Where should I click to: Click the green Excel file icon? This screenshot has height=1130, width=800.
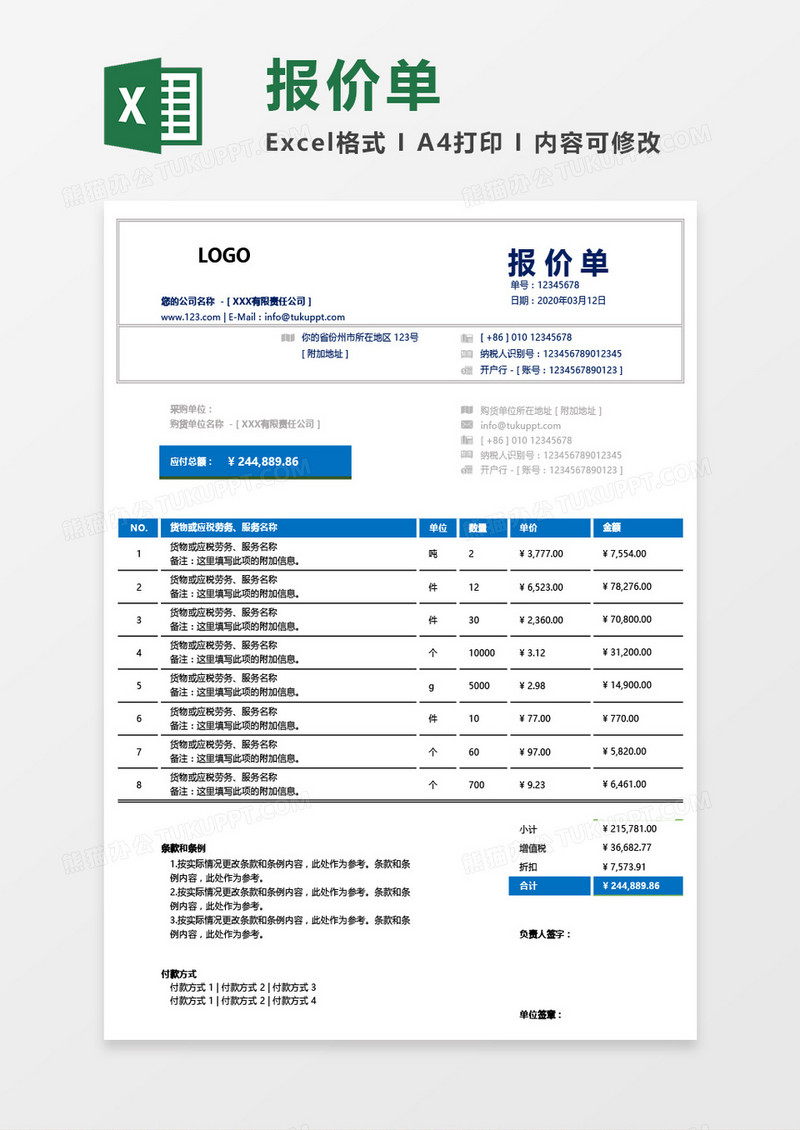(153, 105)
